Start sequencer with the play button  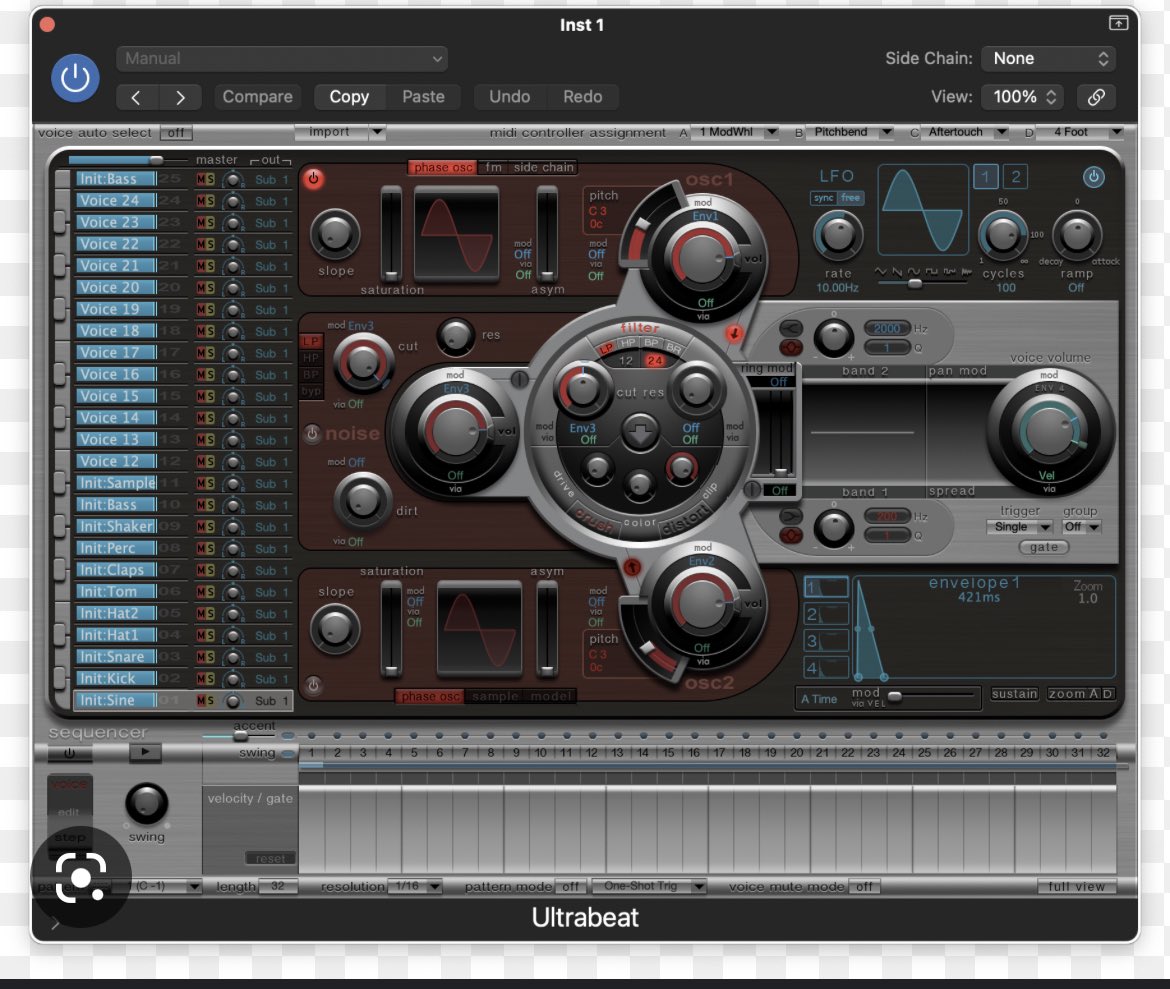pyautogui.click(x=146, y=752)
